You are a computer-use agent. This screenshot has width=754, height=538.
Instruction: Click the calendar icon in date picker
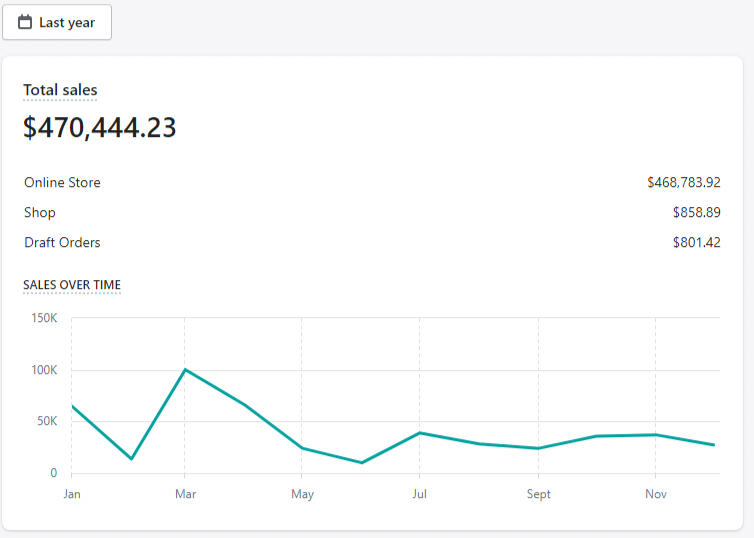pyautogui.click(x=25, y=22)
